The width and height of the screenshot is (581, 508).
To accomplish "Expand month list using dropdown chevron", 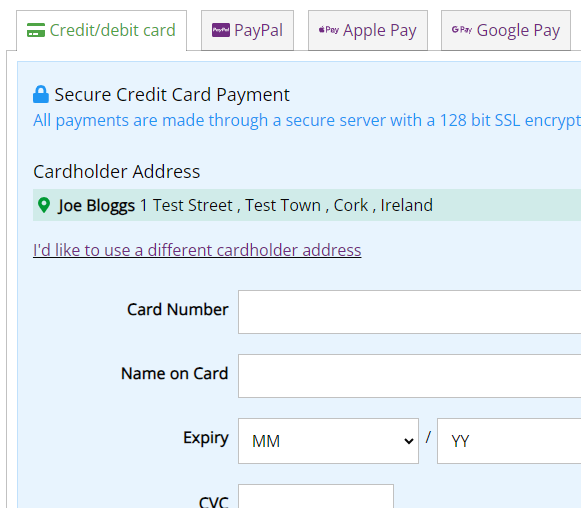I will click(409, 441).
